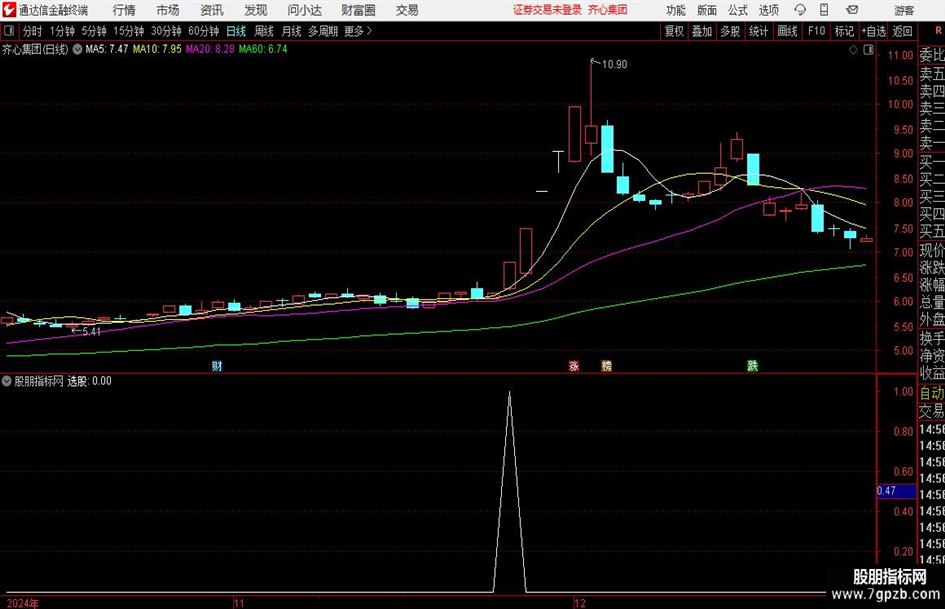Click the MA10: 7.95 label
This screenshot has height=609, width=945.
pyautogui.click(x=157, y=49)
